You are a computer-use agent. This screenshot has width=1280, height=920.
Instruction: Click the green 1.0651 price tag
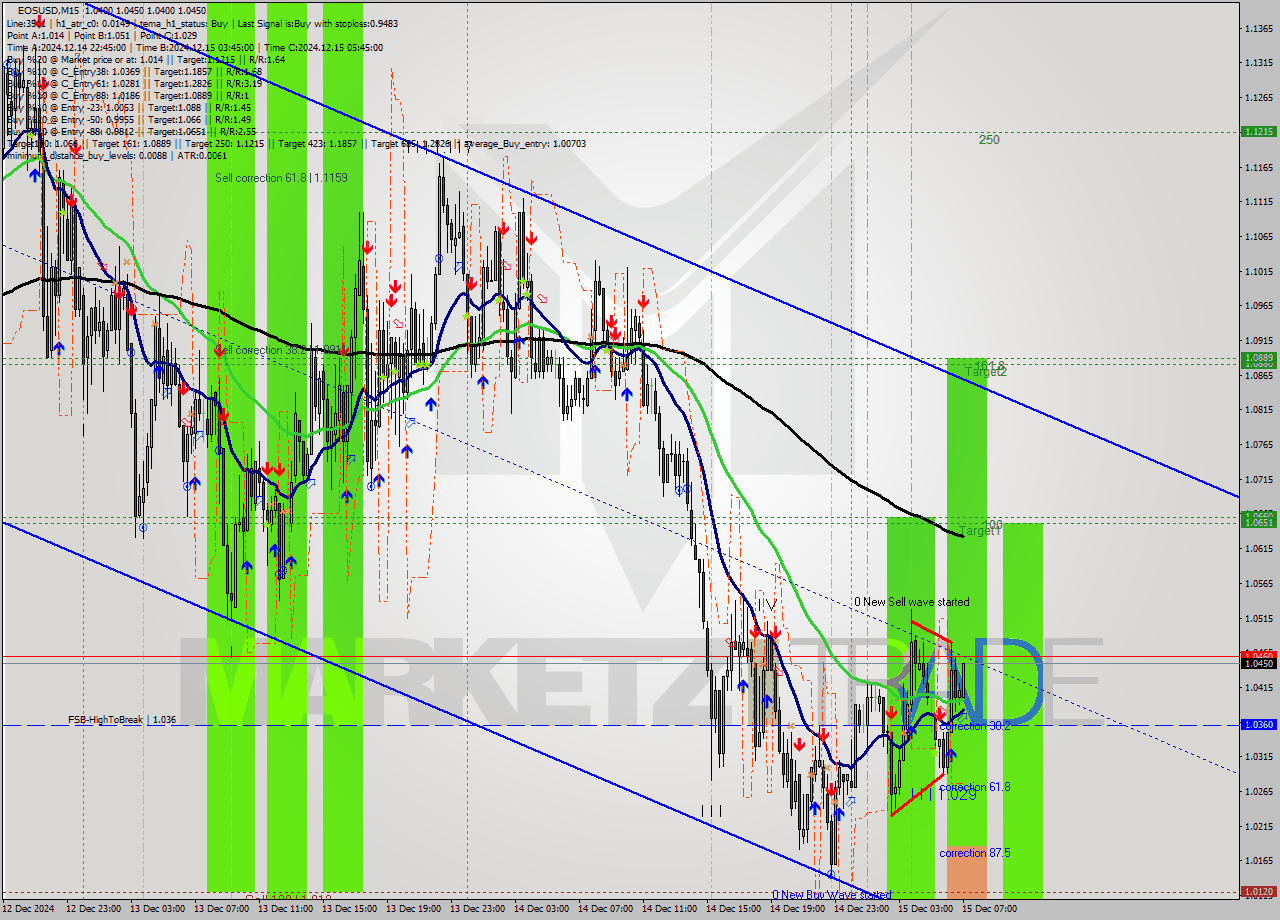click(1258, 521)
